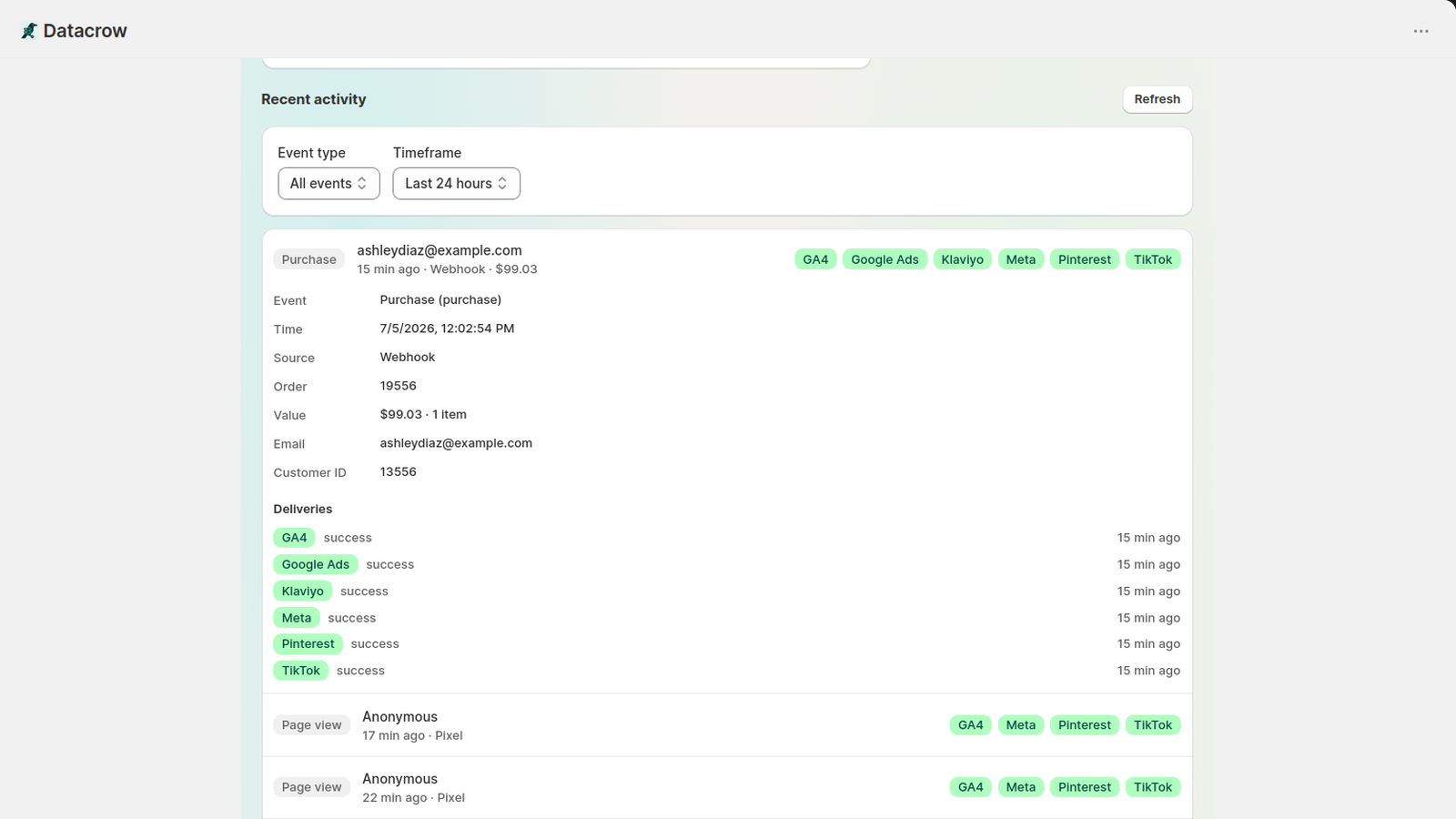Click the "15 min ago" timestamp of GA4 delivery
This screenshot has height=819, width=1456.
[x=1148, y=538]
